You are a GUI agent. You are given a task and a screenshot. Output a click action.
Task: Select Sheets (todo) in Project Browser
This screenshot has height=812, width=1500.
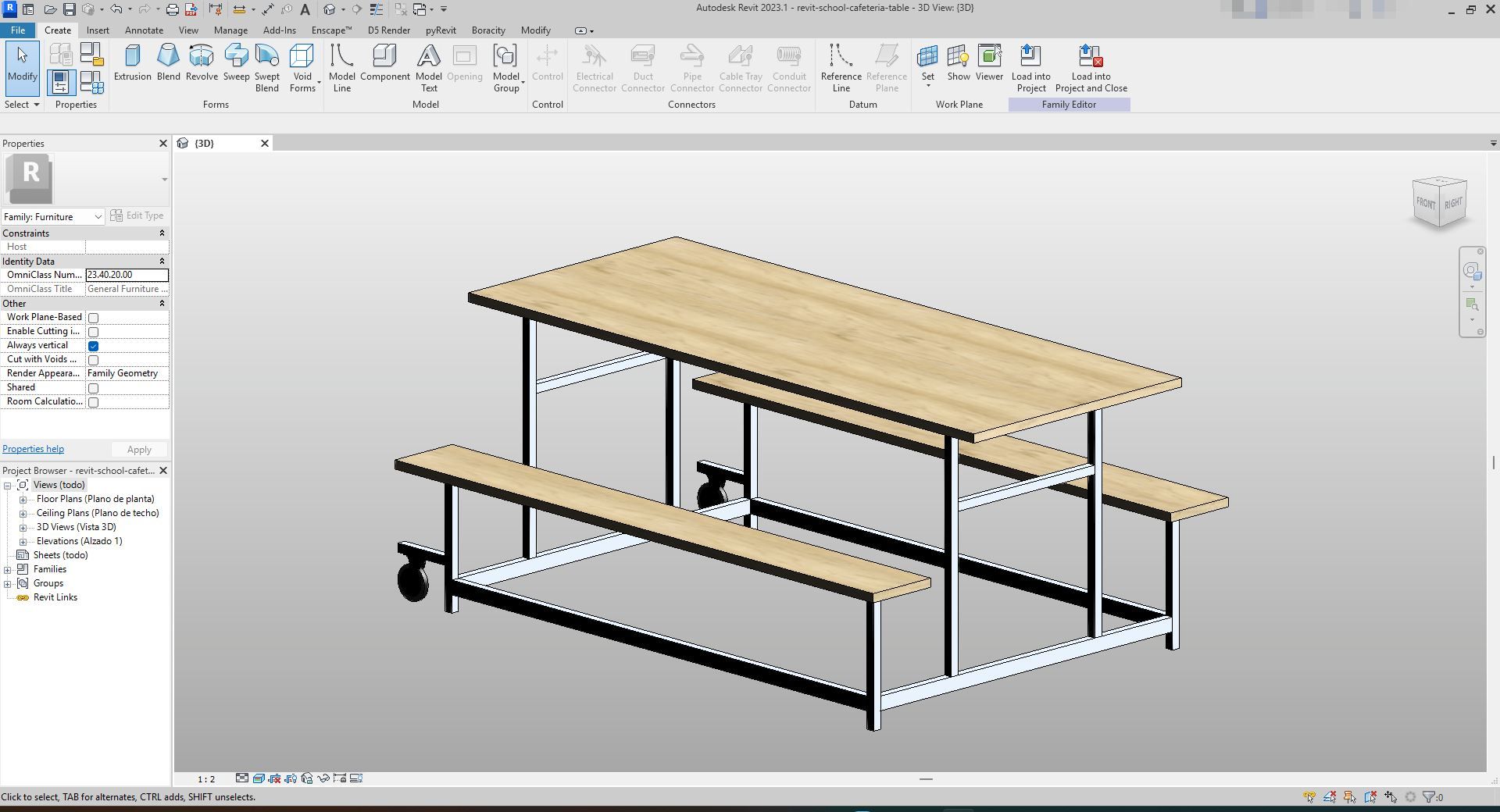[61, 555]
